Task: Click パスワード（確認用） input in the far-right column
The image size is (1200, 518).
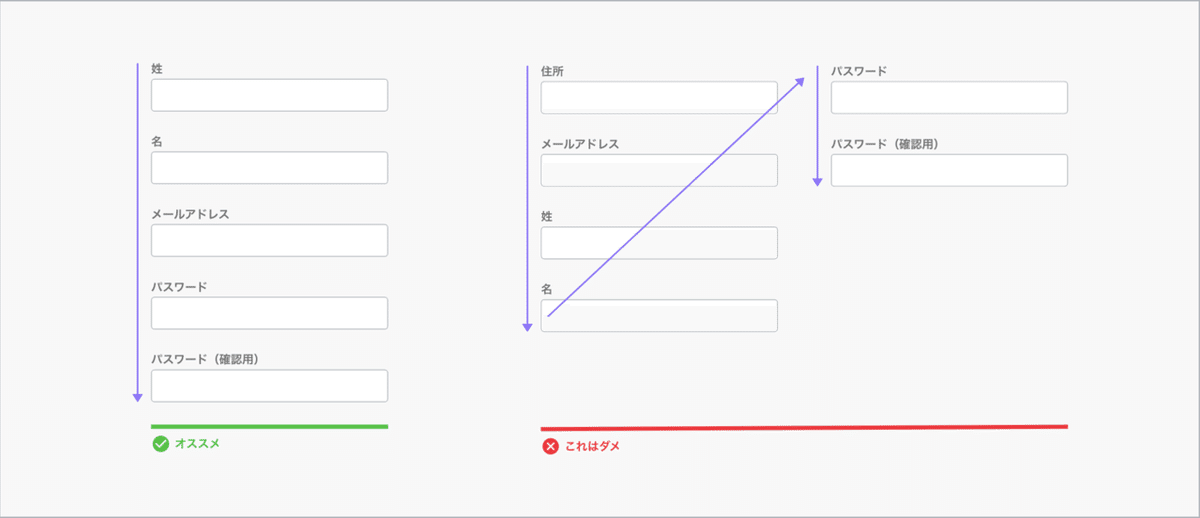Action: (949, 171)
